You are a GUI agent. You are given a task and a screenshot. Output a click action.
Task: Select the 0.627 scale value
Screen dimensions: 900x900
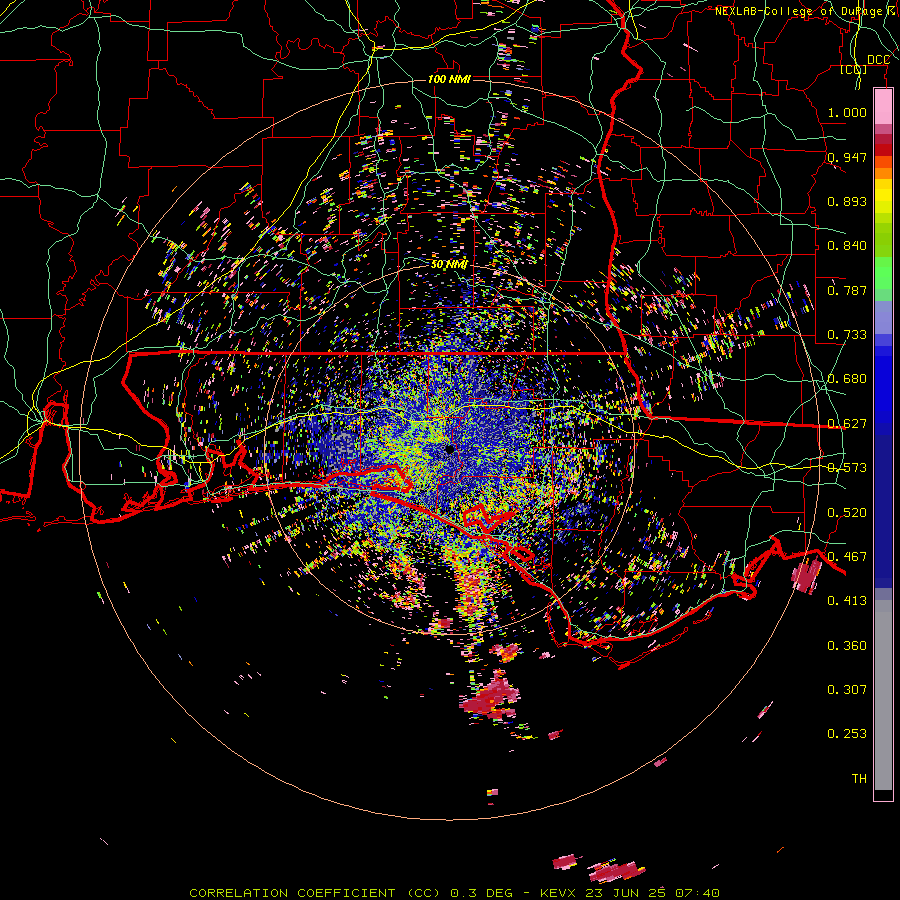tap(847, 423)
